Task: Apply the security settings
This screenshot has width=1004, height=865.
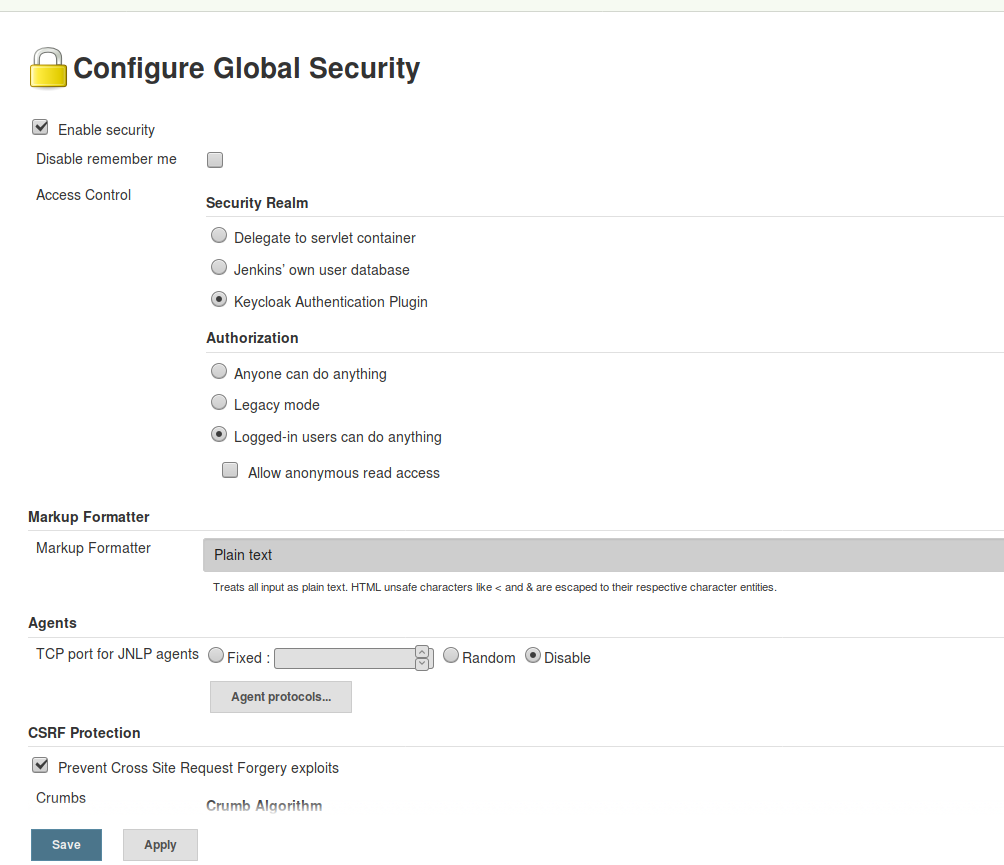Action: (x=160, y=845)
